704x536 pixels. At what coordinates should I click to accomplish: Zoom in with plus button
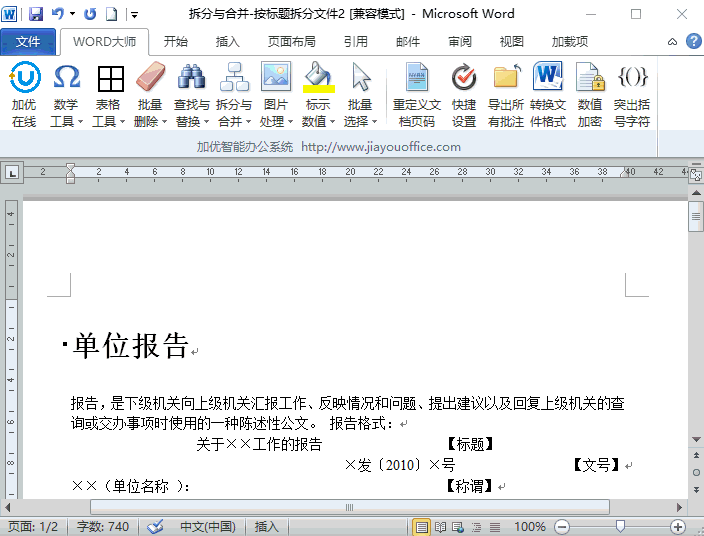(678, 527)
